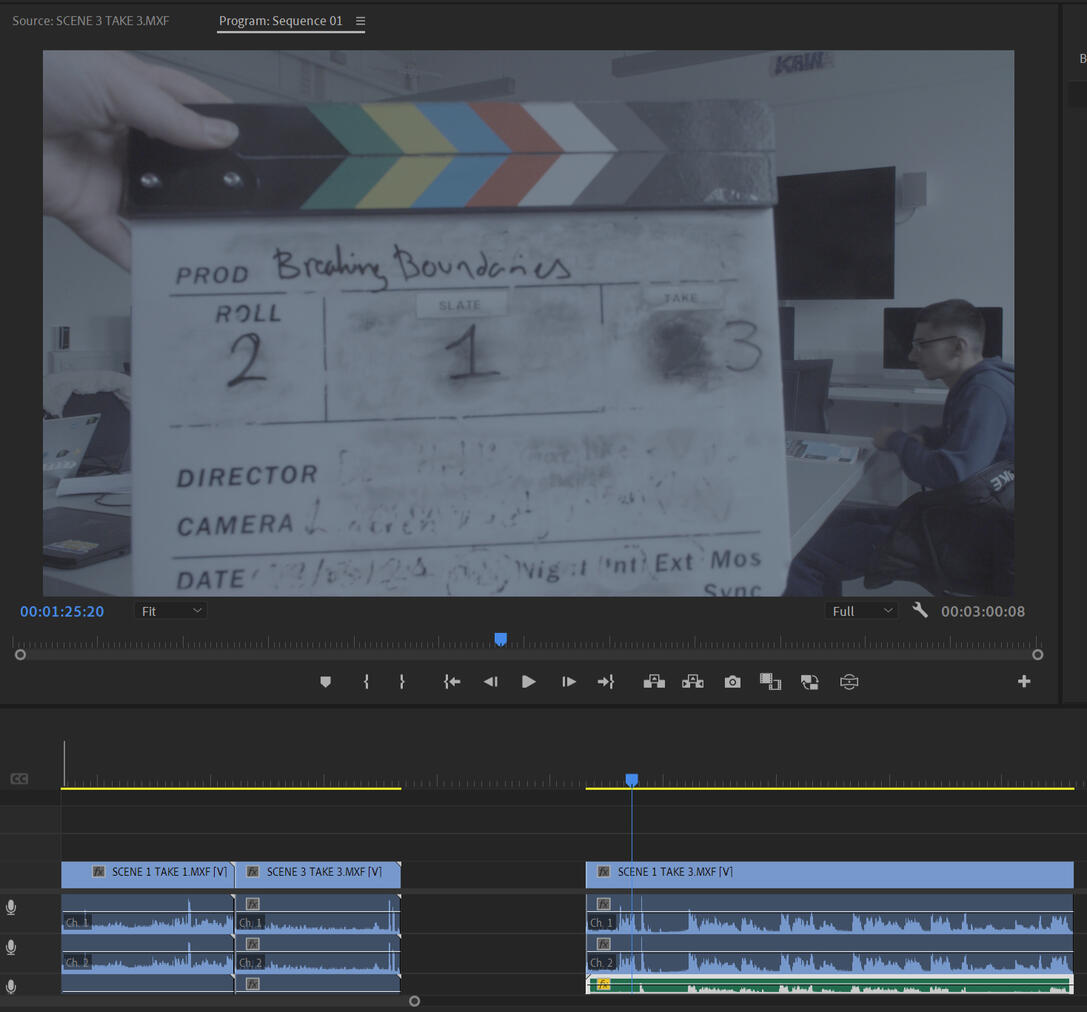This screenshot has height=1012, width=1087.
Task: Select the Program: Sequence 01 tab
Action: point(281,21)
